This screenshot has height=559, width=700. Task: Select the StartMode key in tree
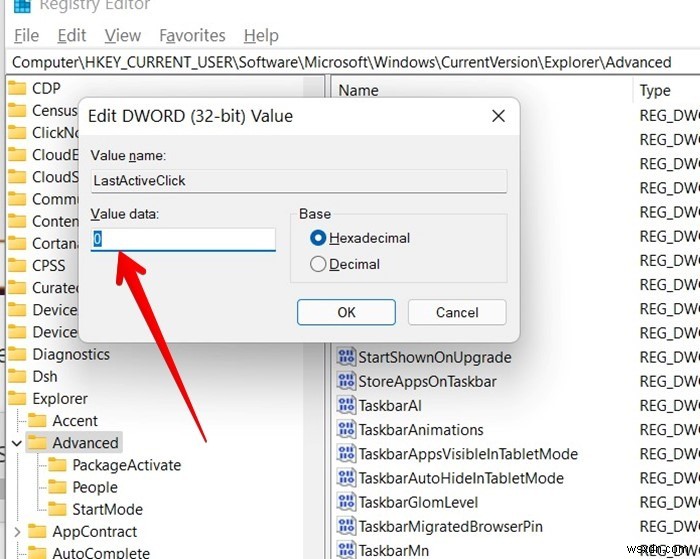tap(108, 509)
